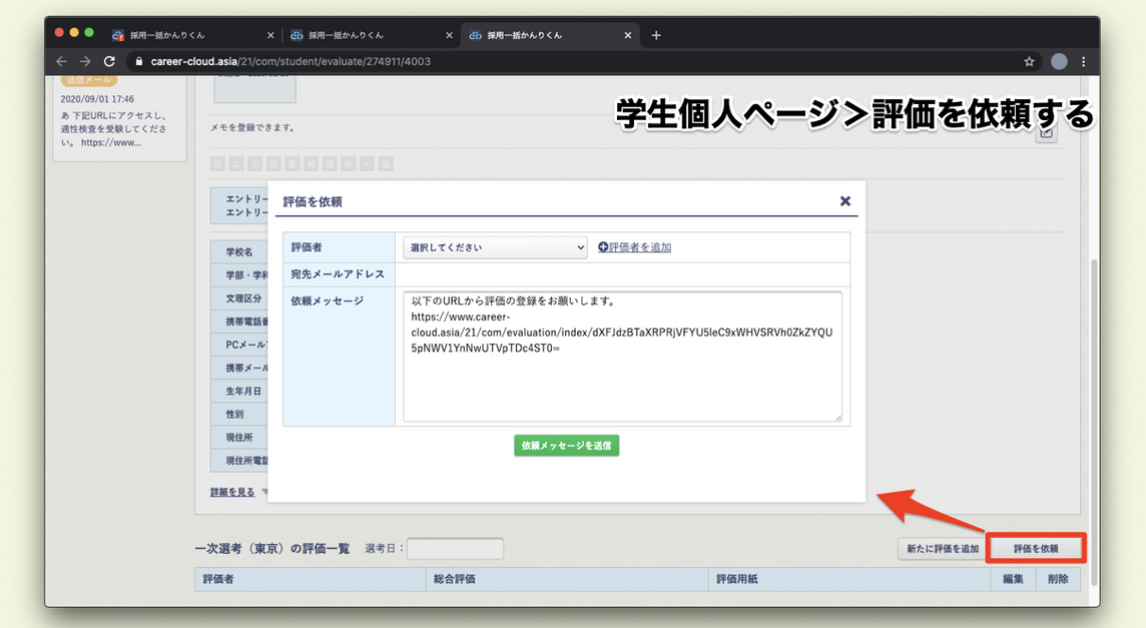Bookmark this page with the star icon

[x=1029, y=61]
